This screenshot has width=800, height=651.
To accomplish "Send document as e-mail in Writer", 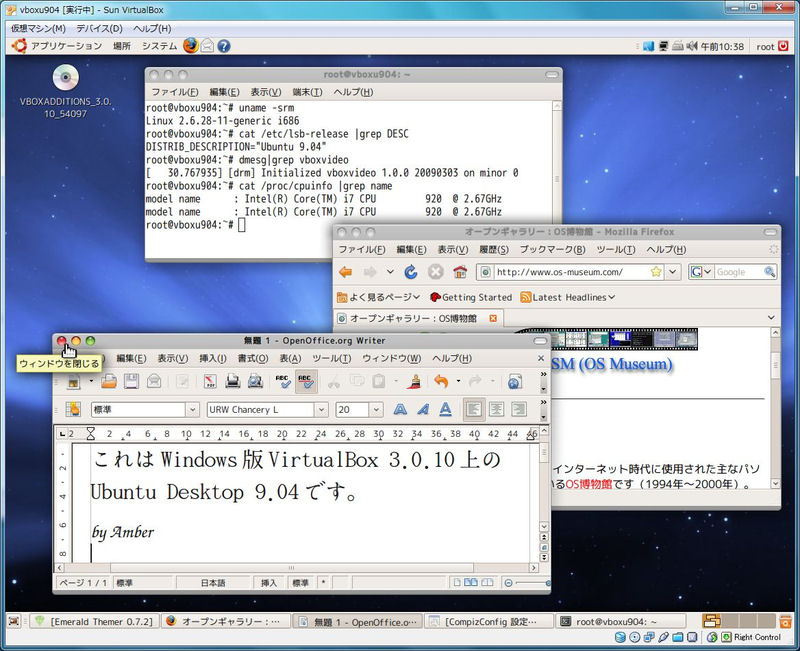I will click(x=154, y=381).
